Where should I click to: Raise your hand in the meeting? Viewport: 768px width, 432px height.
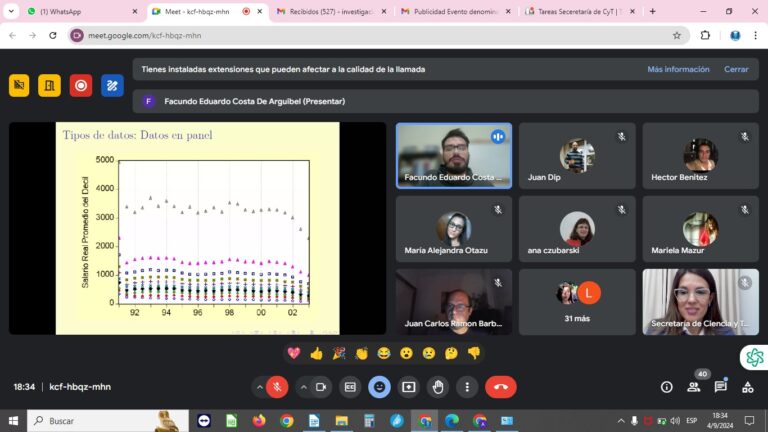click(437, 387)
